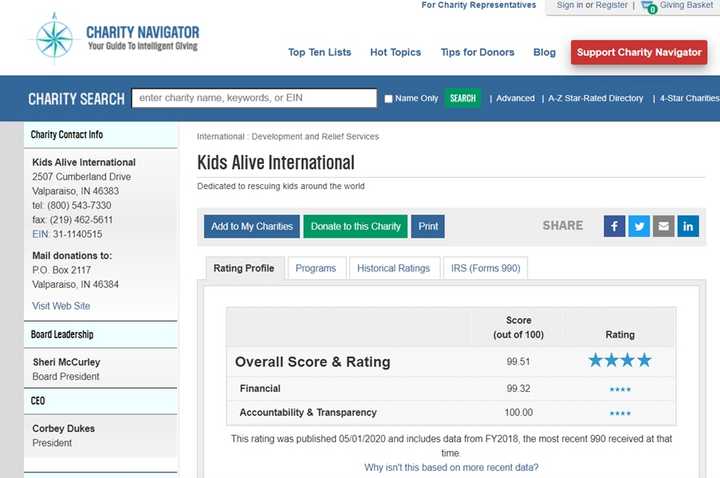Screen dimensions: 720x478
Task: Open Hot Topics menu item
Action: 395,52
